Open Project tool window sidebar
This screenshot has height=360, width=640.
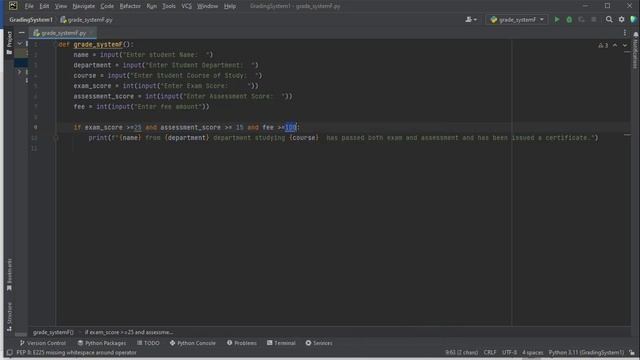click(x=9, y=43)
